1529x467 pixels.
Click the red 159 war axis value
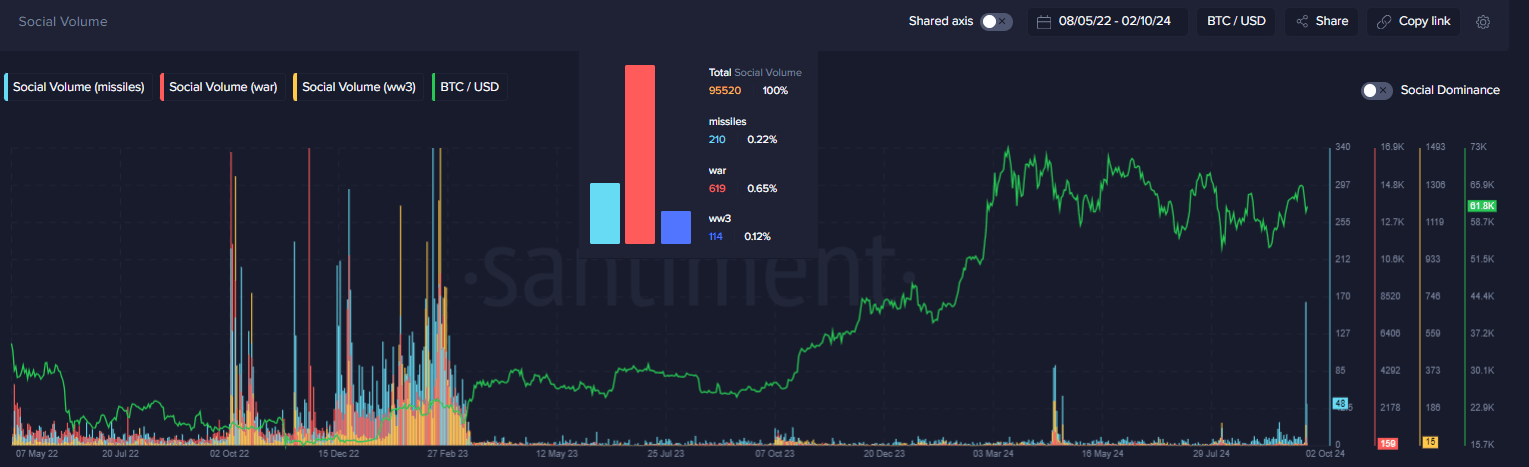click(x=1387, y=443)
